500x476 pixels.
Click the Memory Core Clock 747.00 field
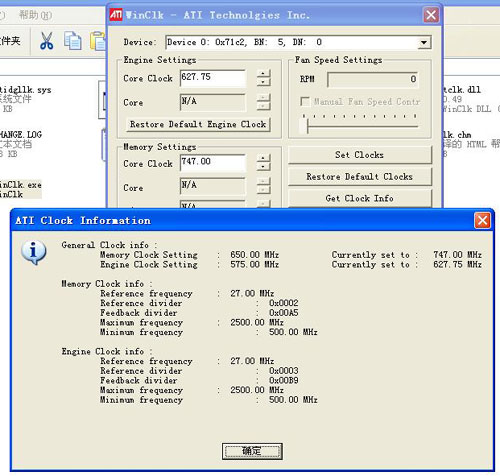point(213,163)
